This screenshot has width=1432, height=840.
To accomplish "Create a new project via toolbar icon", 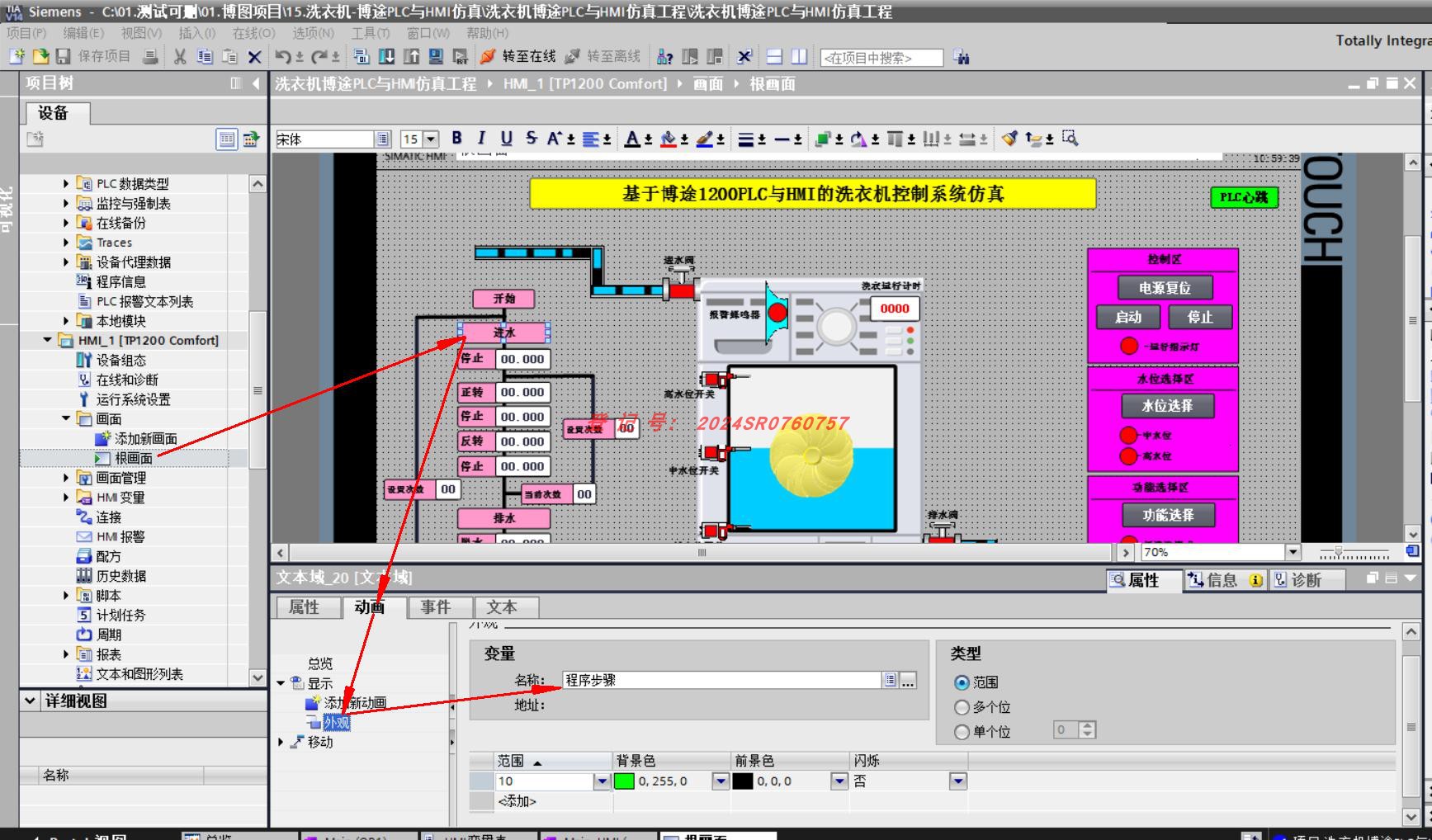I will [x=17, y=56].
